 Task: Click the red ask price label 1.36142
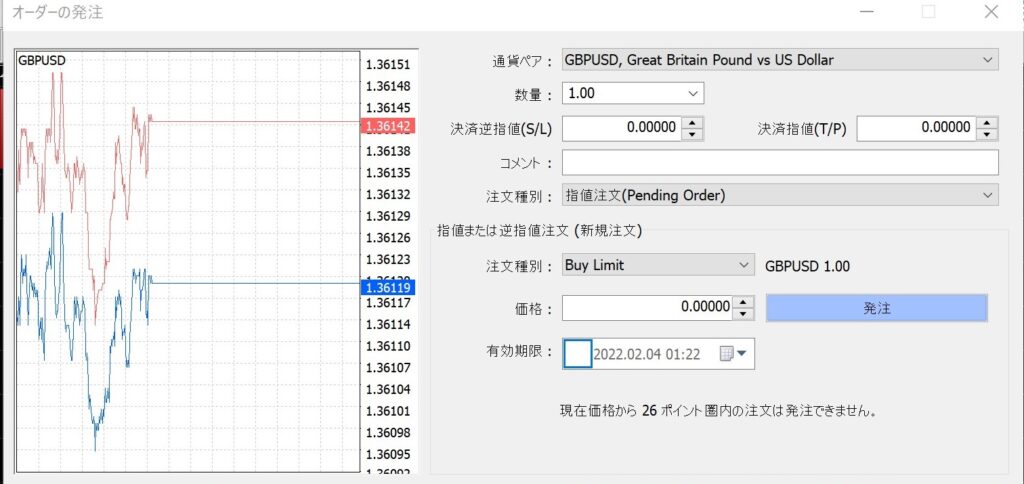coord(386,126)
